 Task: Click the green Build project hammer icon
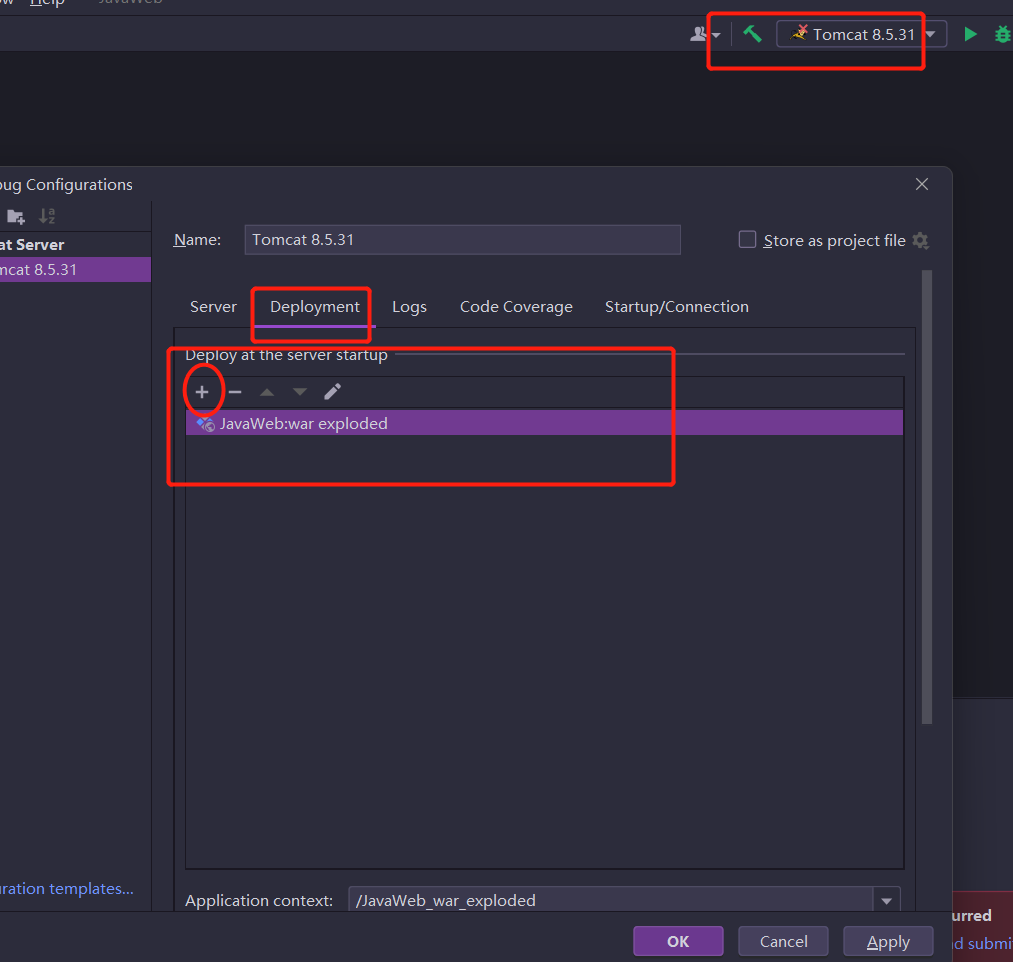point(751,34)
